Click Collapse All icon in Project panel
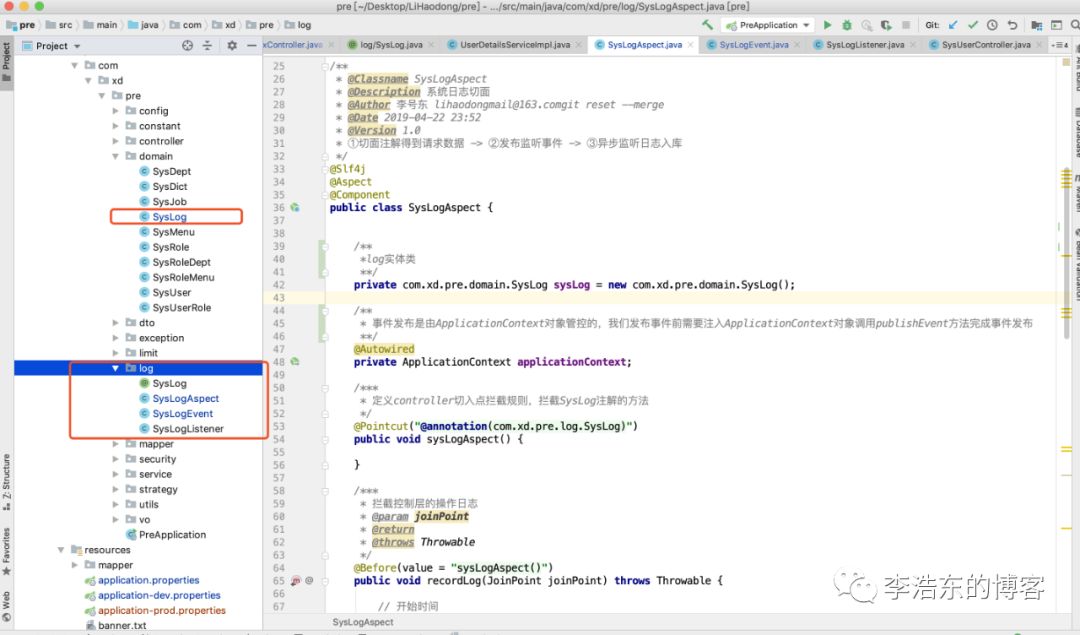Image resolution: width=1080 pixels, height=635 pixels. pyautogui.click(x=207, y=45)
